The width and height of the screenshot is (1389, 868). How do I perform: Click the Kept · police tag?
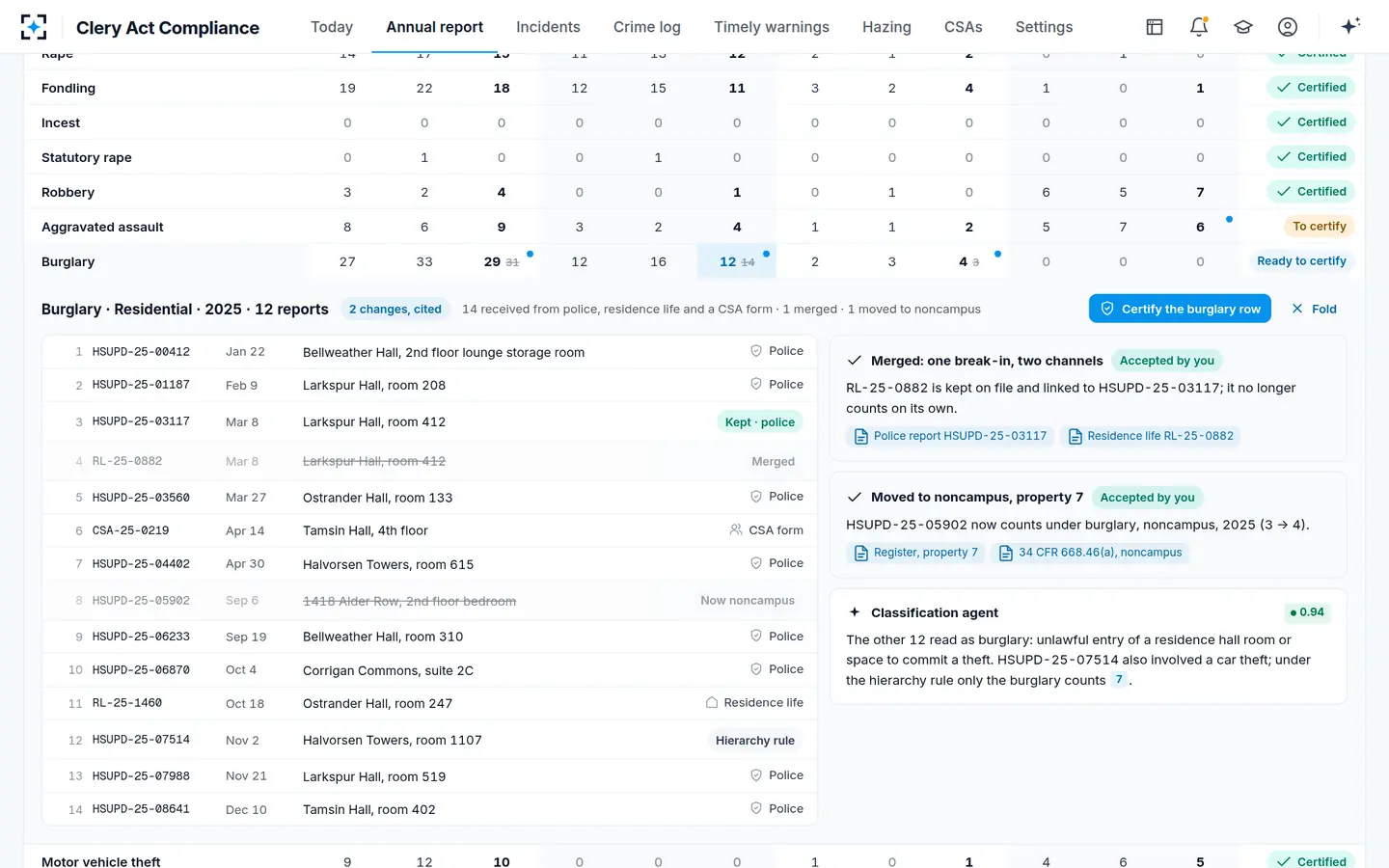pyautogui.click(x=760, y=422)
